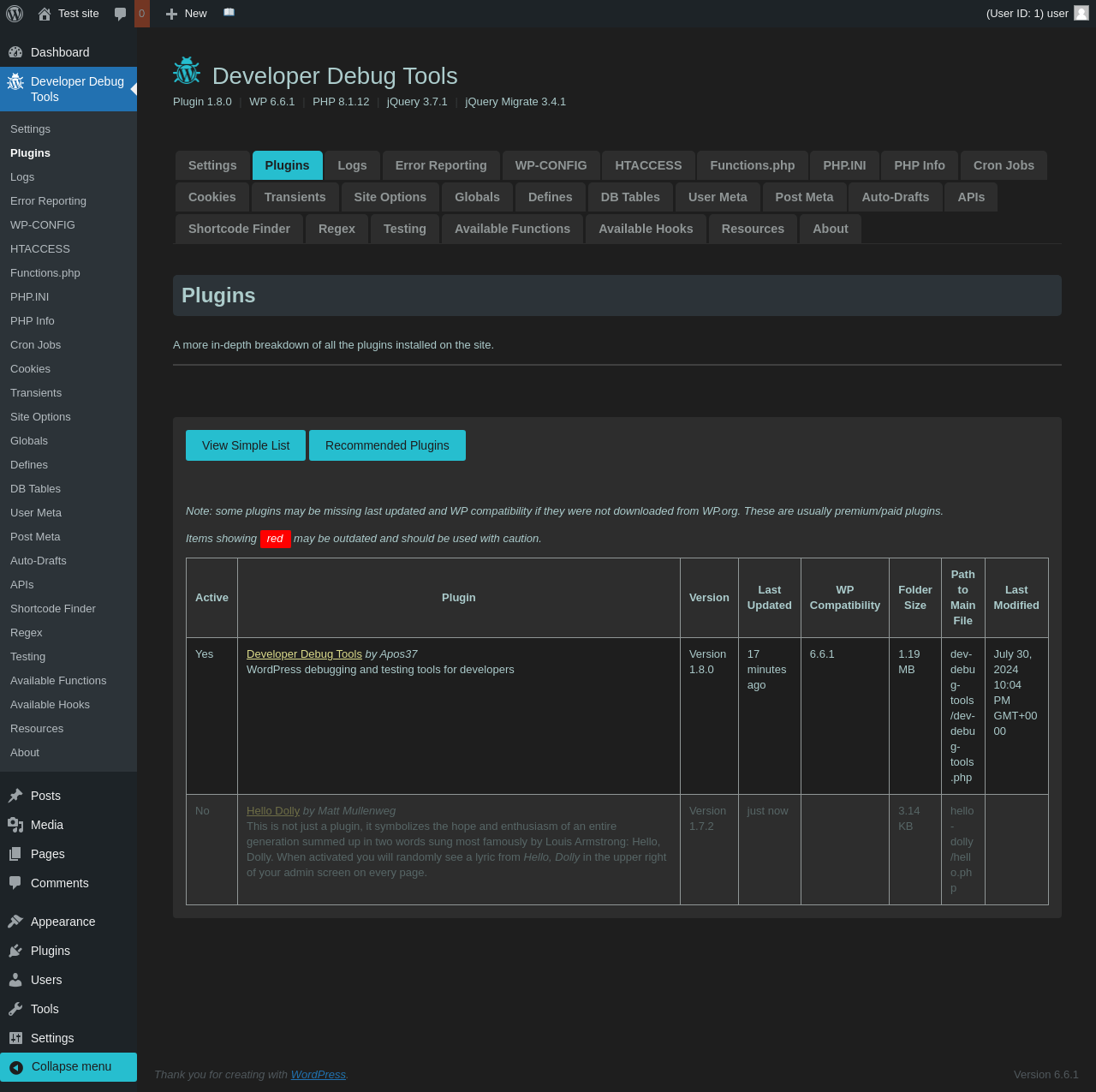The height and width of the screenshot is (1092, 1096).
Task: Collapse the admin sidebar menu
Action: (x=70, y=1066)
